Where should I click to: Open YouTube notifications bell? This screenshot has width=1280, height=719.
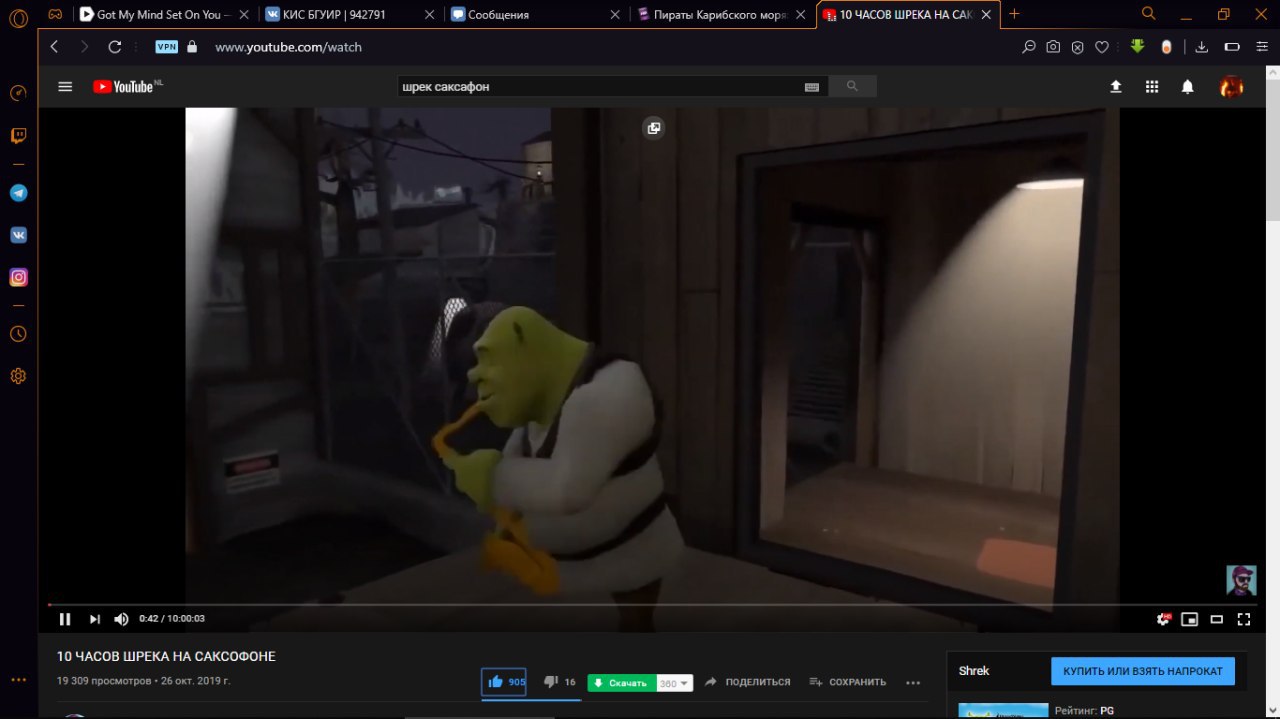click(1188, 87)
